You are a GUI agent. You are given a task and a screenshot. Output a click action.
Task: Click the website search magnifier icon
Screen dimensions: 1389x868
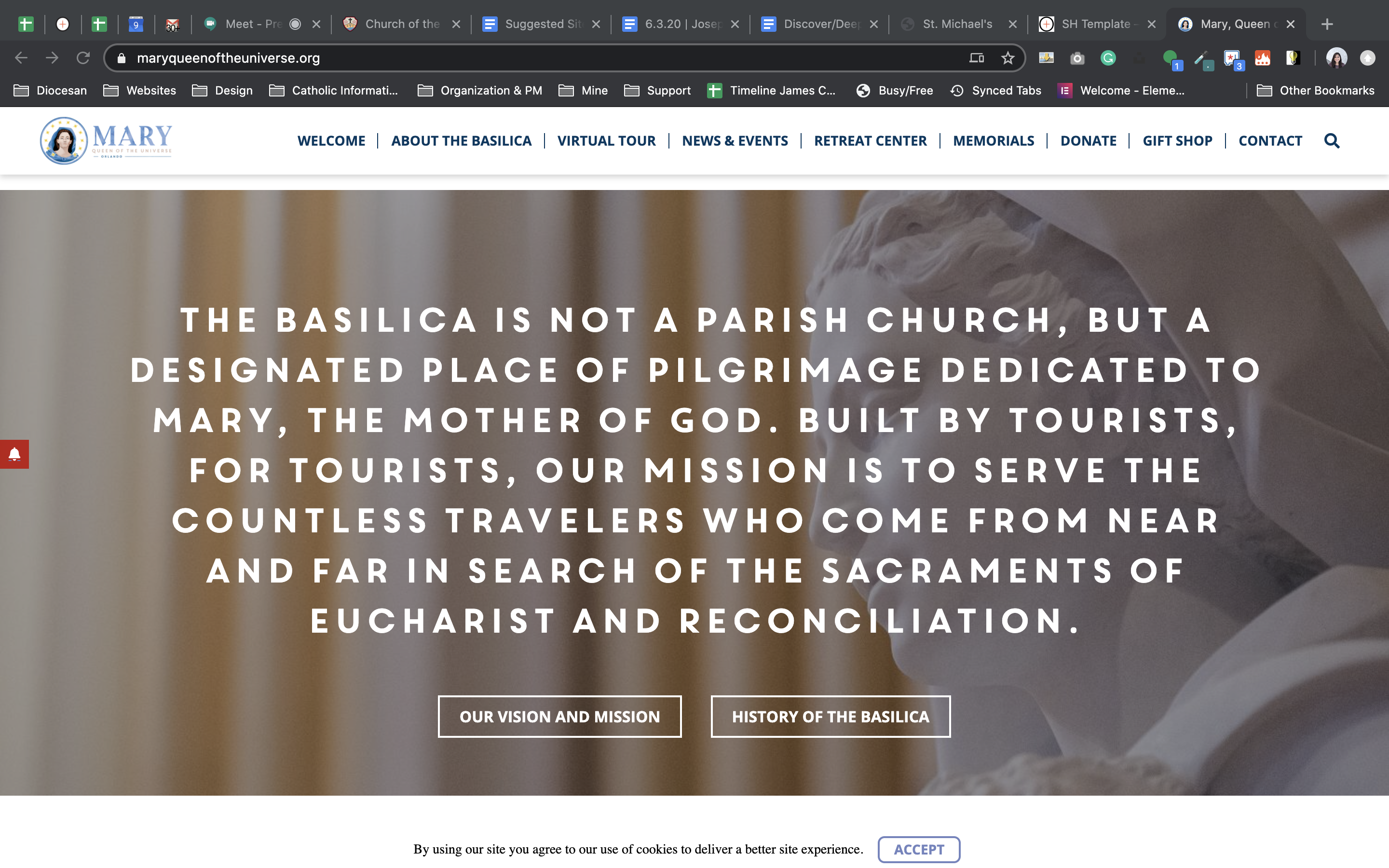[x=1331, y=141]
